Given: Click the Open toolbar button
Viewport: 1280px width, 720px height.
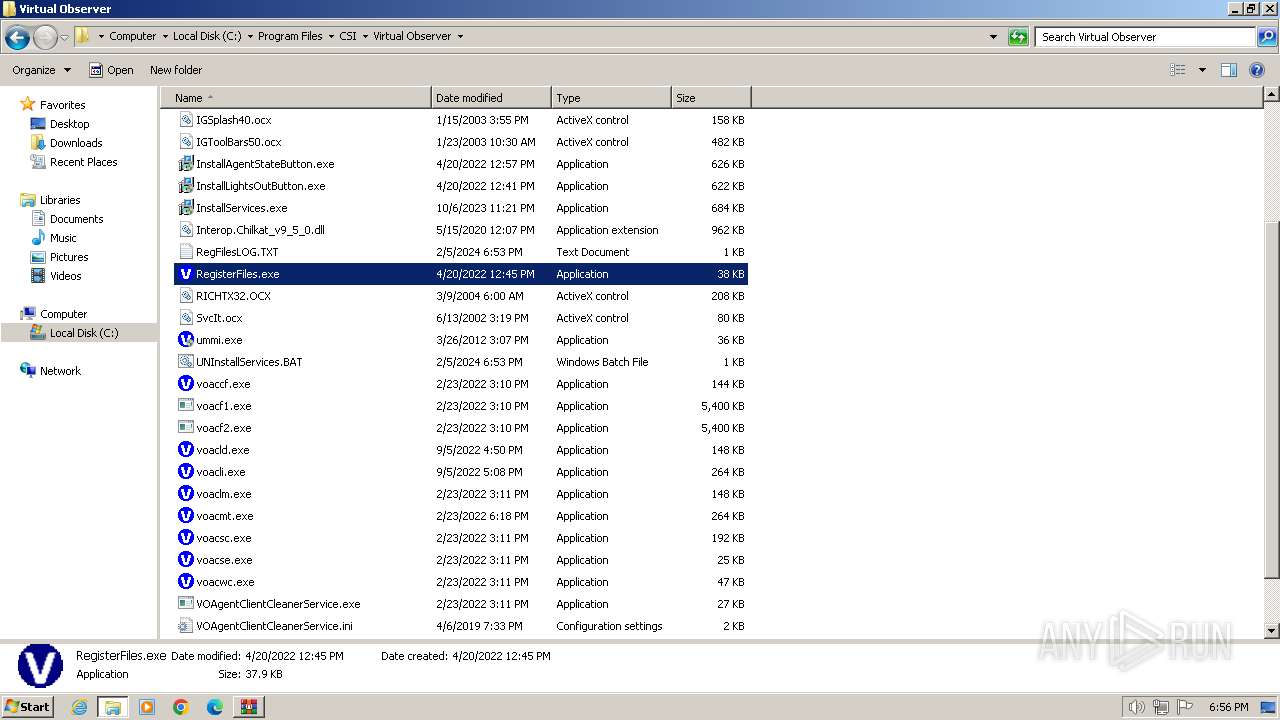Looking at the screenshot, I should click(x=111, y=70).
